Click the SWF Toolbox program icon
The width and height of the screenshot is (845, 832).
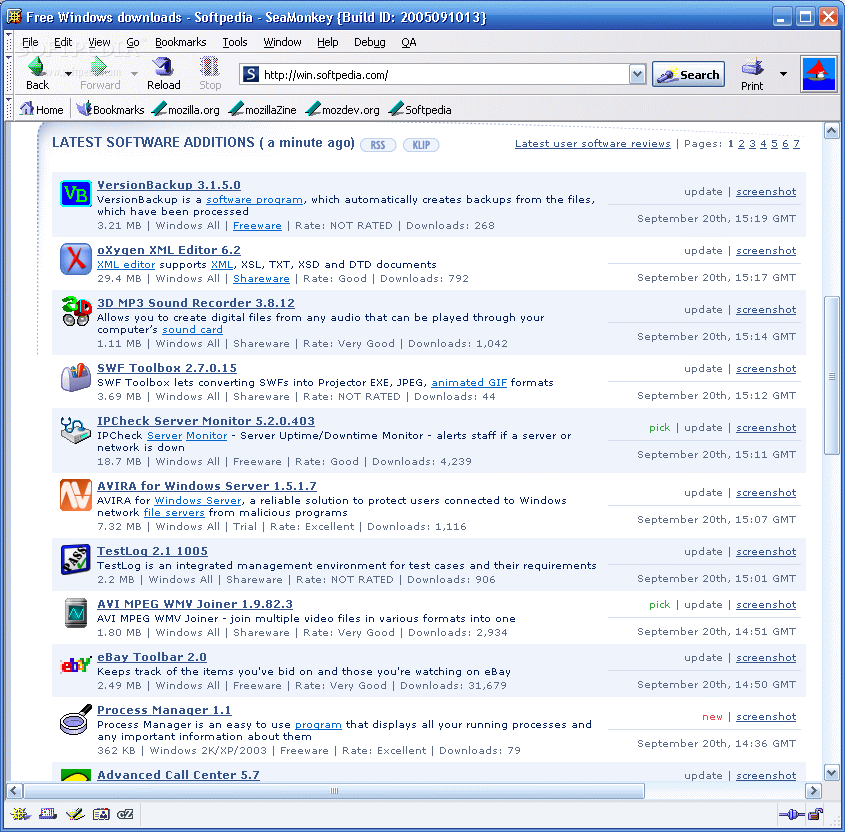click(75, 377)
